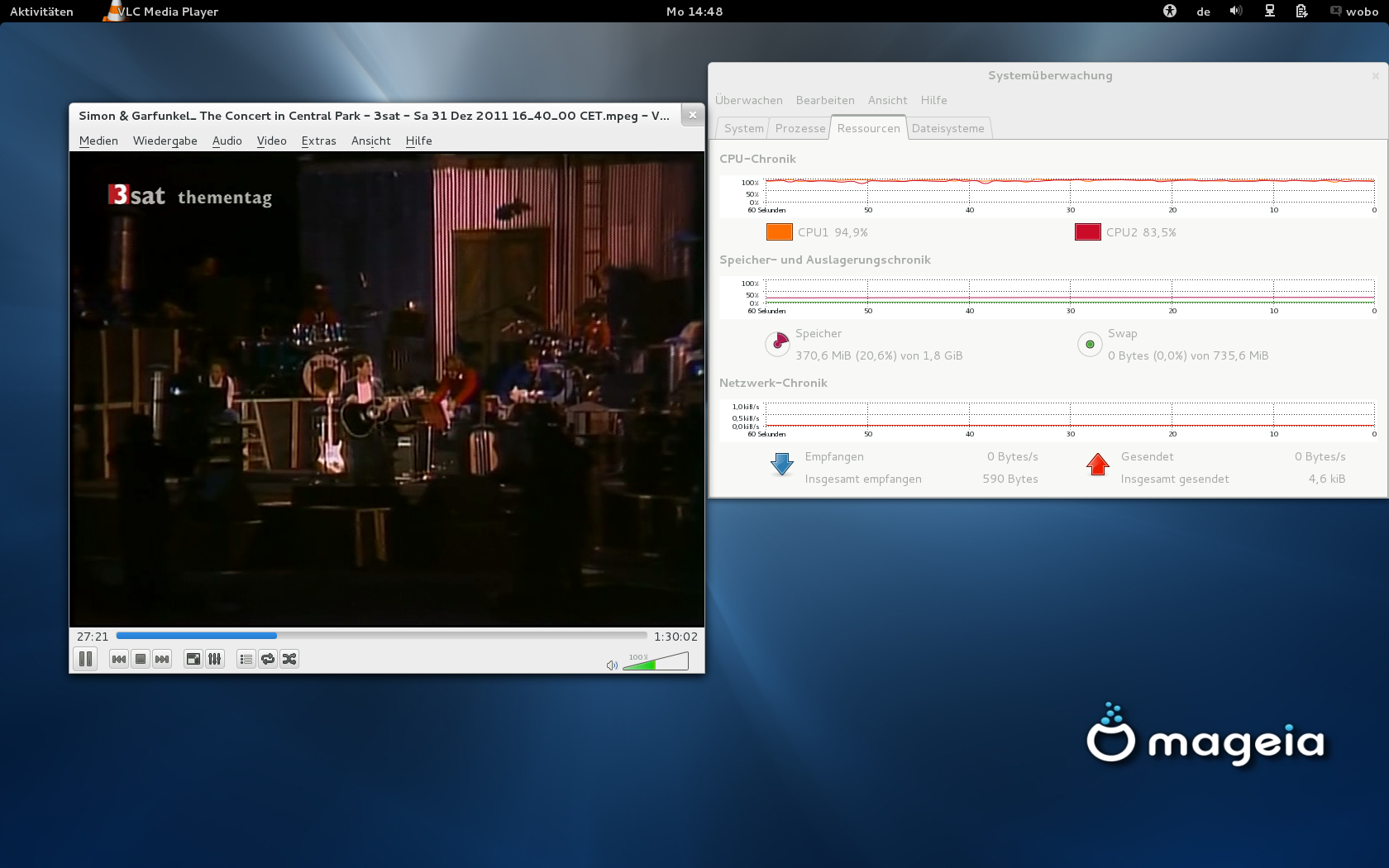Viewport: 1389px width, 868px height.
Task: Switch to the Prozesse tab
Action: point(800,128)
